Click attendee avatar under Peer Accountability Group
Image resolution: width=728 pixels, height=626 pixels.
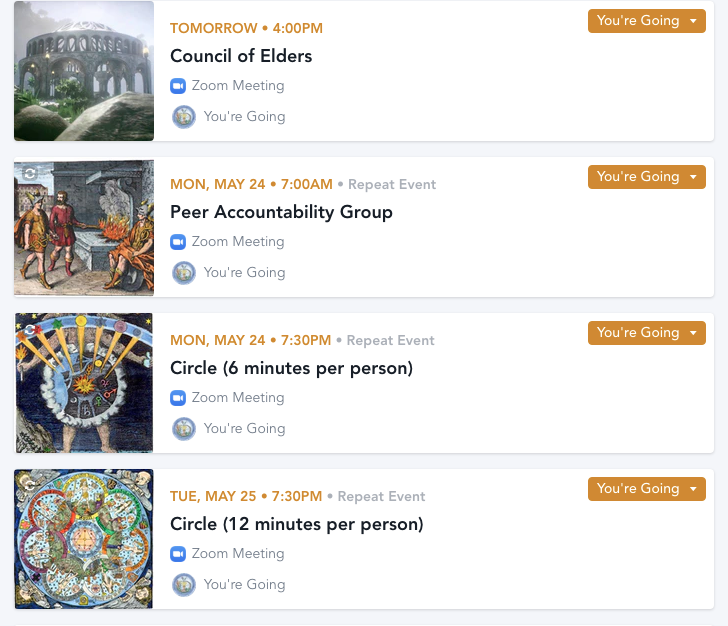click(x=183, y=273)
